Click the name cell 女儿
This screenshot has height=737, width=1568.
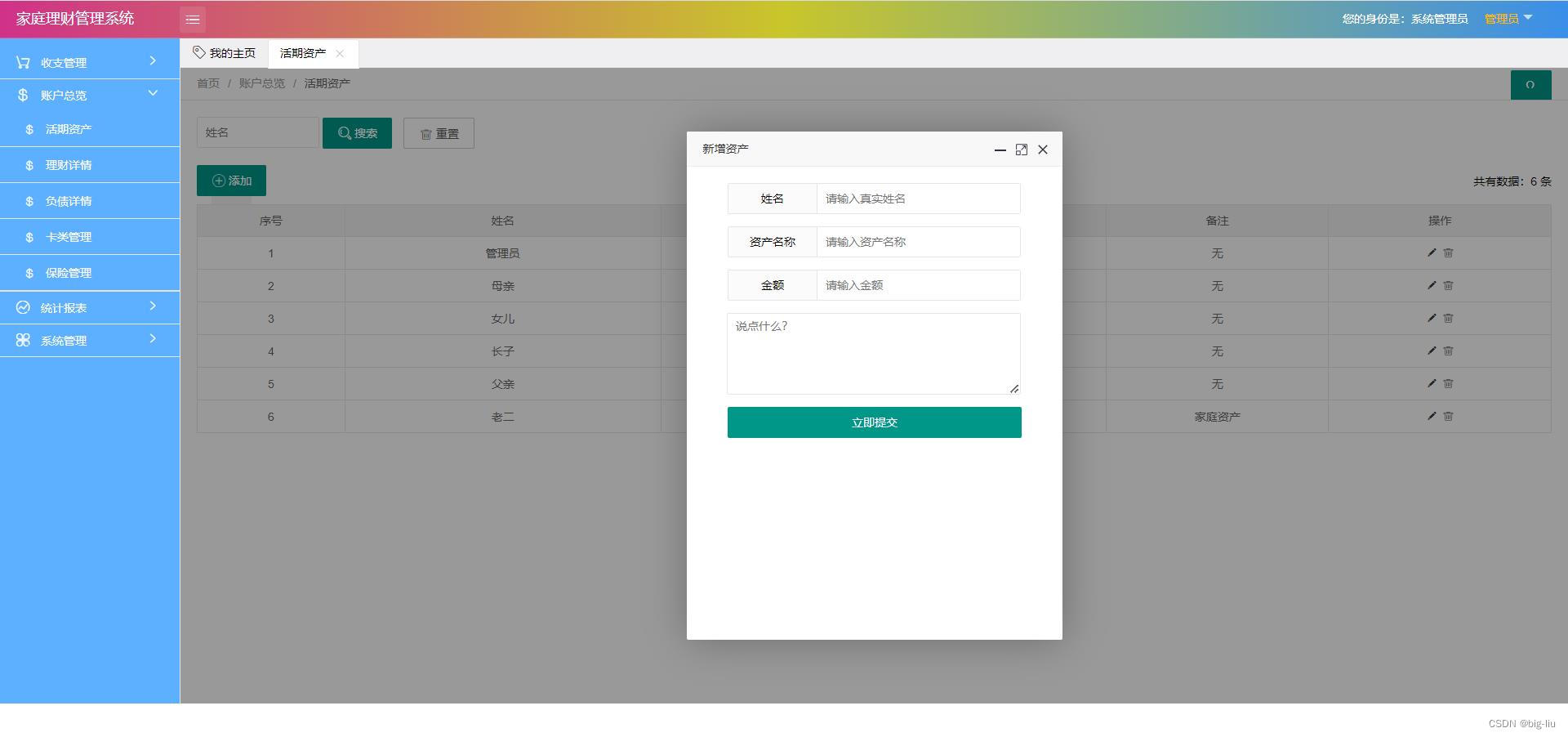pyautogui.click(x=502, y=319)
